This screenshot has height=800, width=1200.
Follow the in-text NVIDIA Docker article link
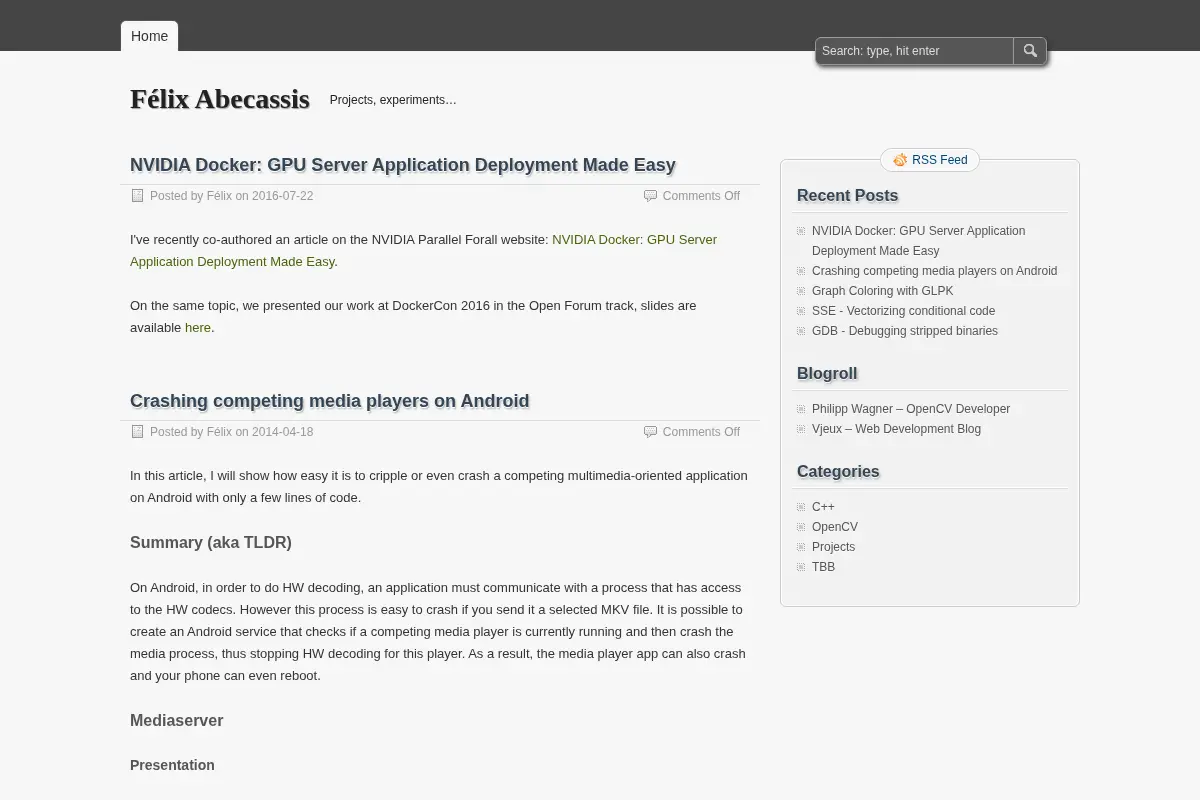(423, 251)
